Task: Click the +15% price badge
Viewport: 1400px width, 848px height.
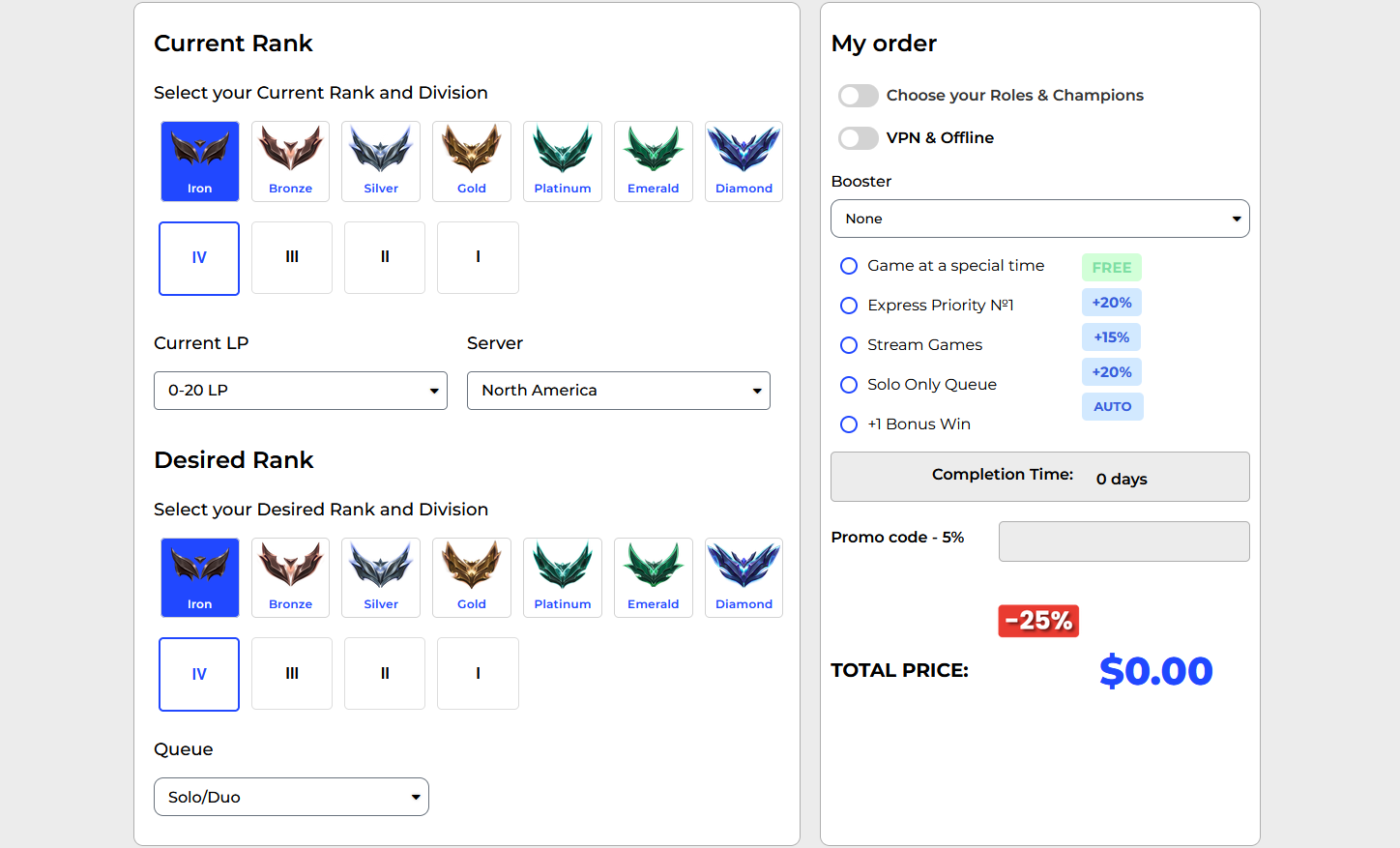Action: coord(1112,337)
